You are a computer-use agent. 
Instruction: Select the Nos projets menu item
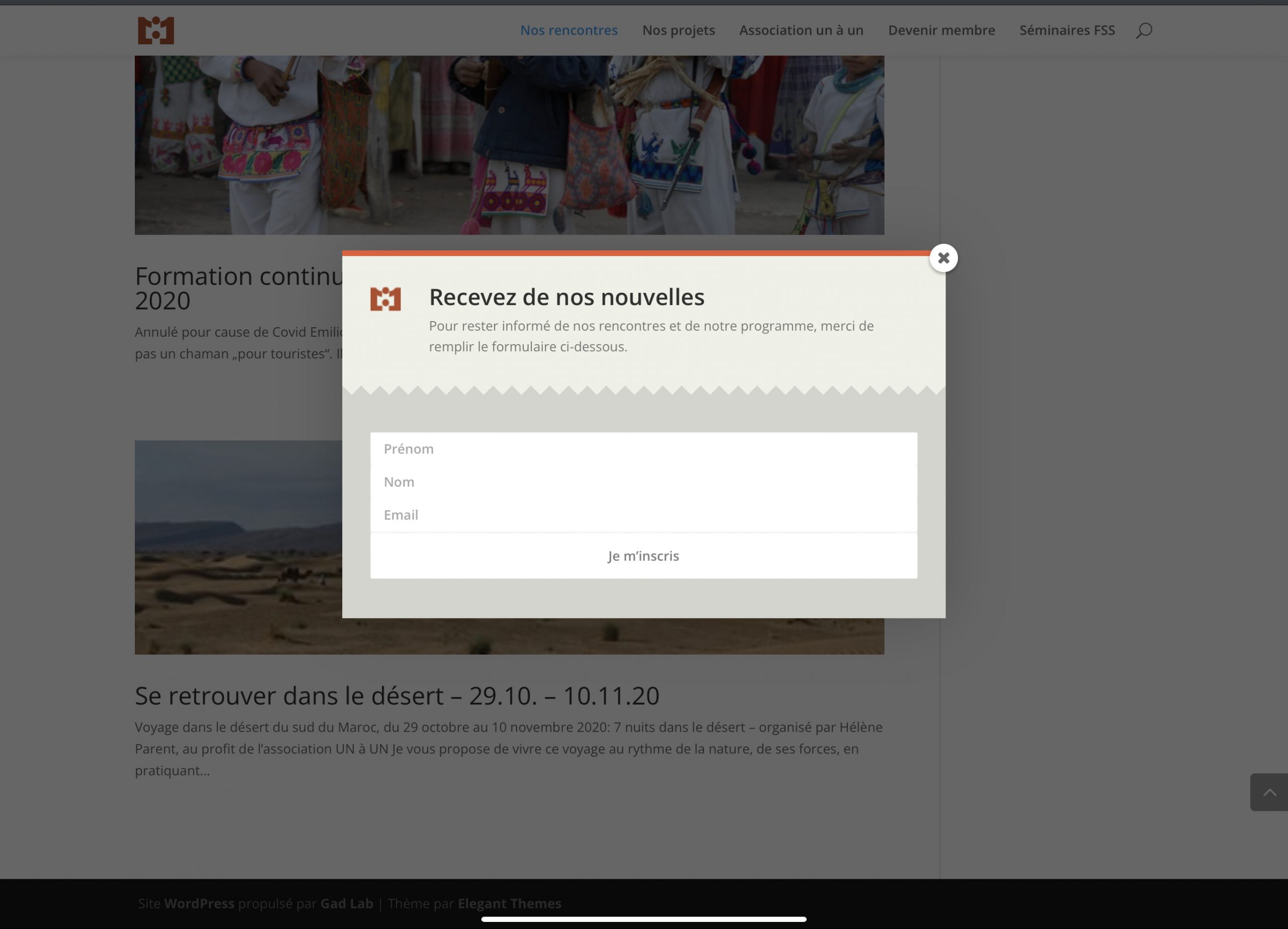click(x=678, y=30)
